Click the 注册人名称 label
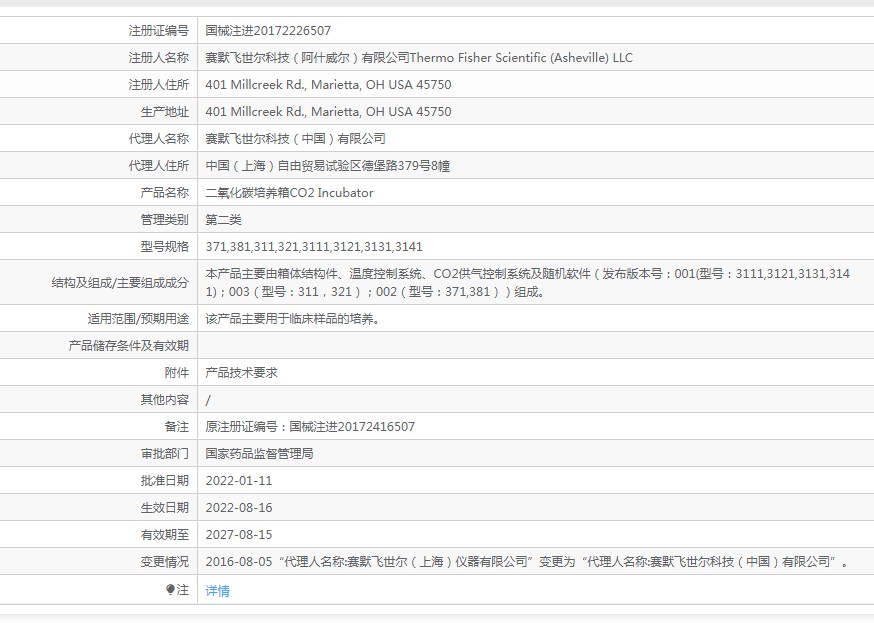This screenshot has height=623, width=874. (159, 57)
